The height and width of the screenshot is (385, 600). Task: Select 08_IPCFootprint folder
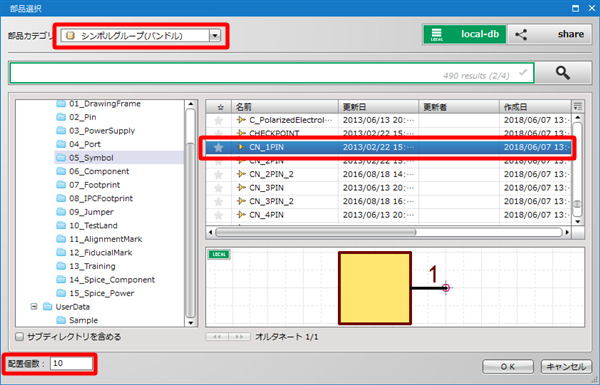(95, 198)
